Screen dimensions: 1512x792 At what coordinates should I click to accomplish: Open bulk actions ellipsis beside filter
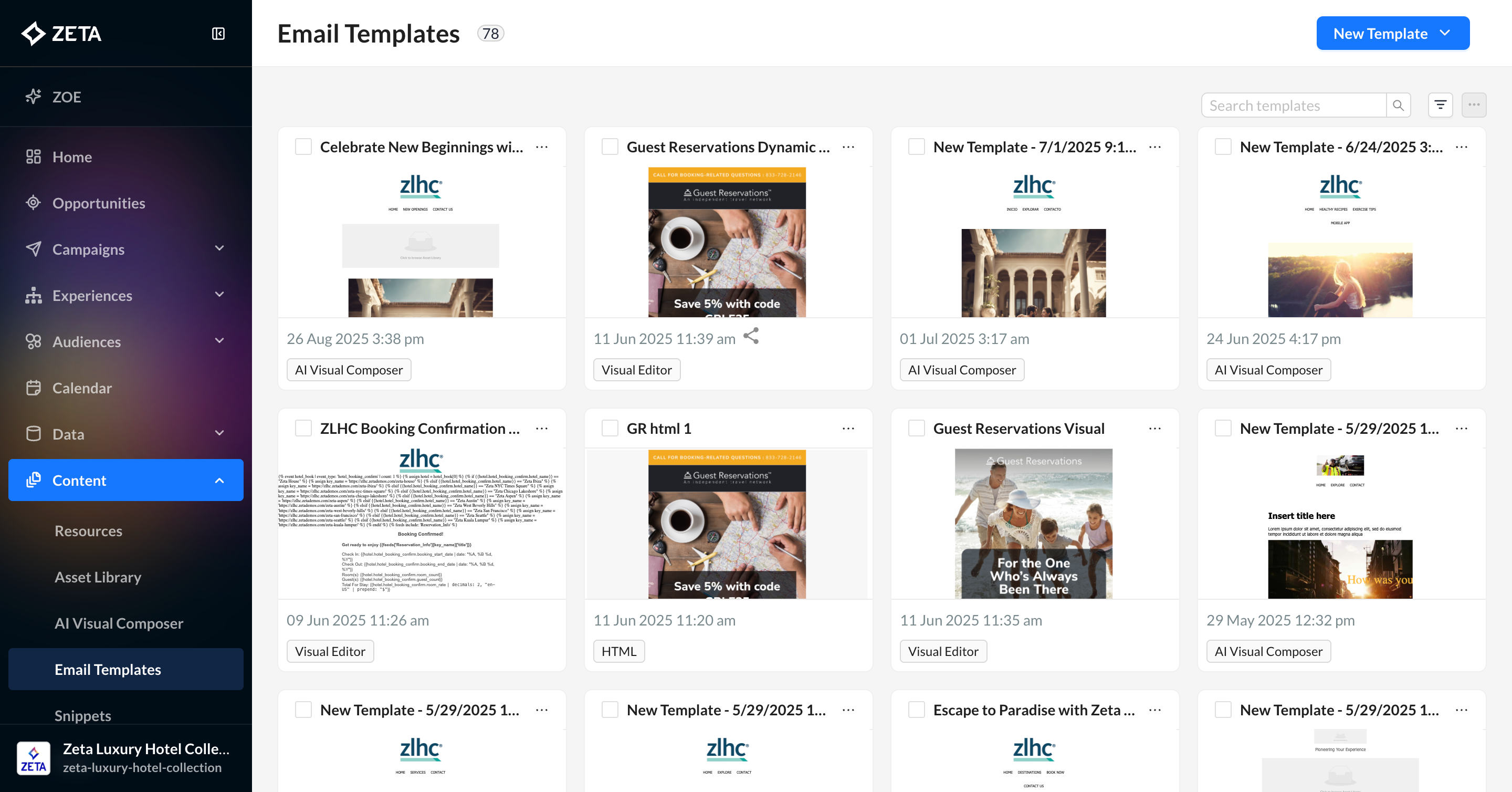coord(1473,105)
